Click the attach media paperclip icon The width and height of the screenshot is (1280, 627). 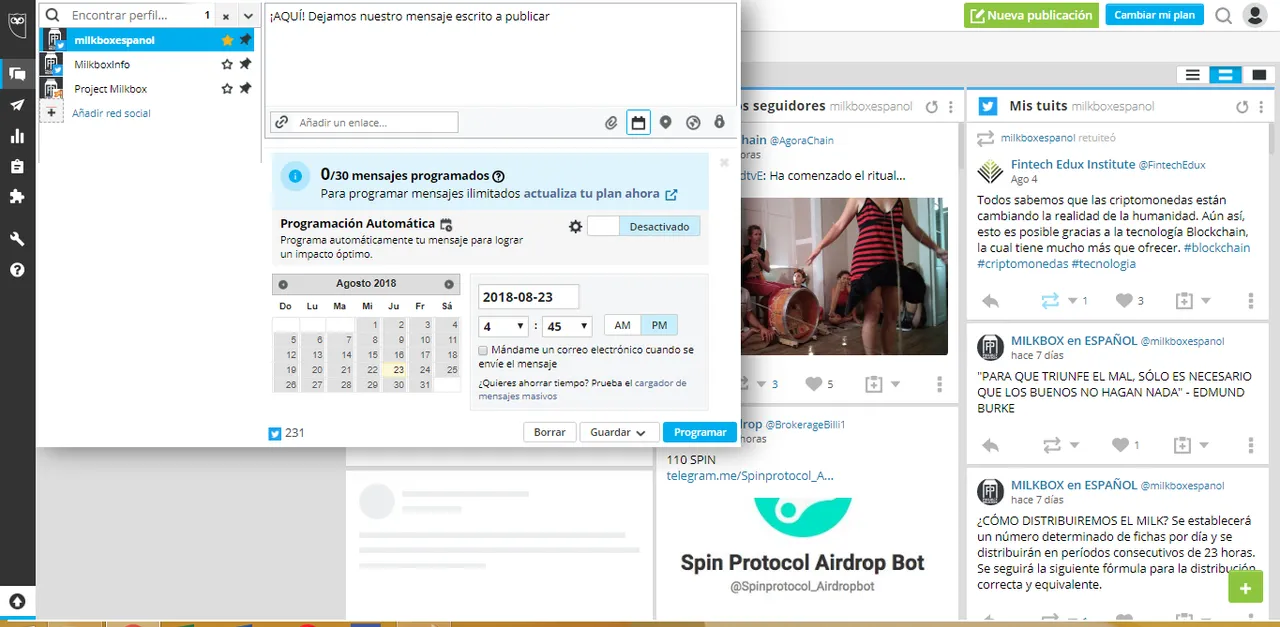(x=611, y=123)
